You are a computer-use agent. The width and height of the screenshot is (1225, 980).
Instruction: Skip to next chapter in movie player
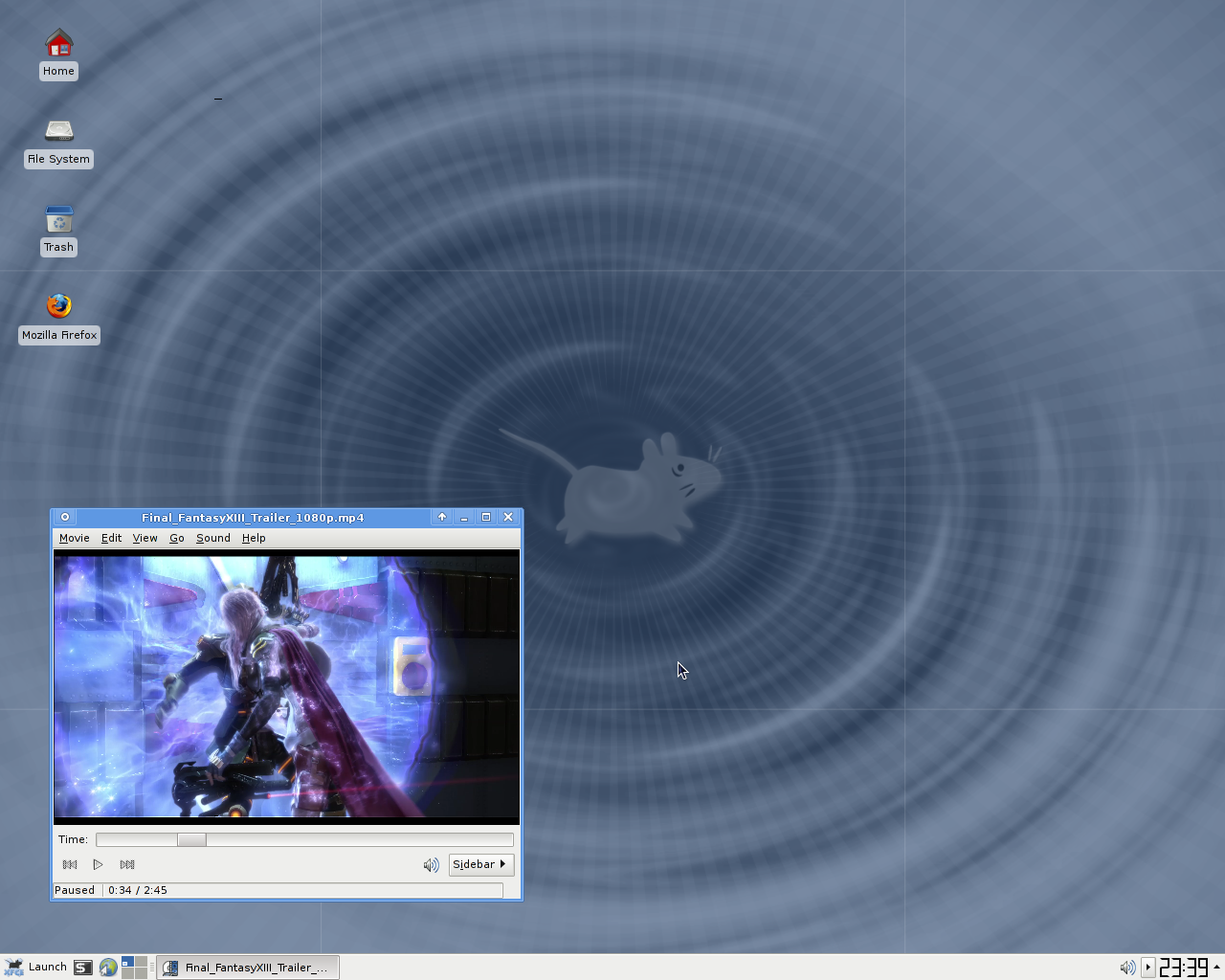[x=127, y=864]
